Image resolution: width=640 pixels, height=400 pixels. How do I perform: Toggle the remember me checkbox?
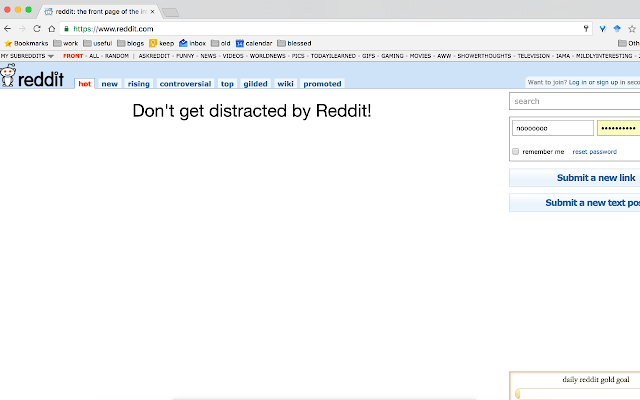[515, 152]
